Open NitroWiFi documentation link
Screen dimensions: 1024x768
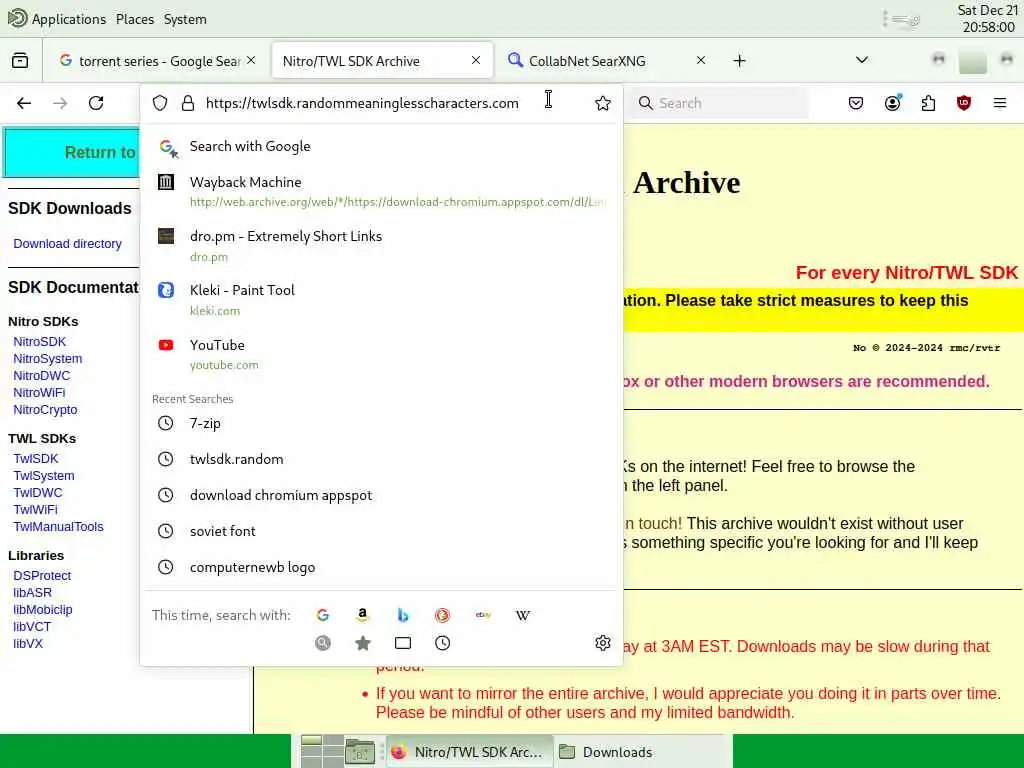click(x=39, y=392)
